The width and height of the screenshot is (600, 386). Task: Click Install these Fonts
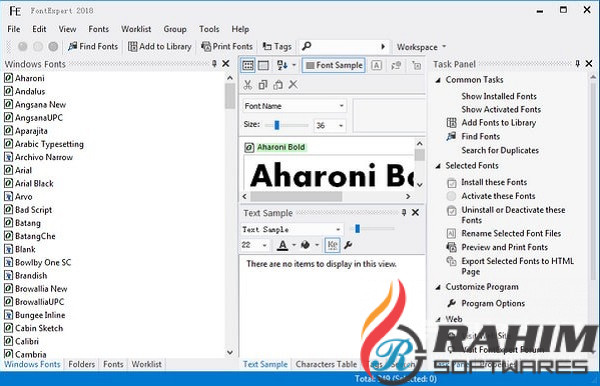pyautogui.click(x=494, y=182)
